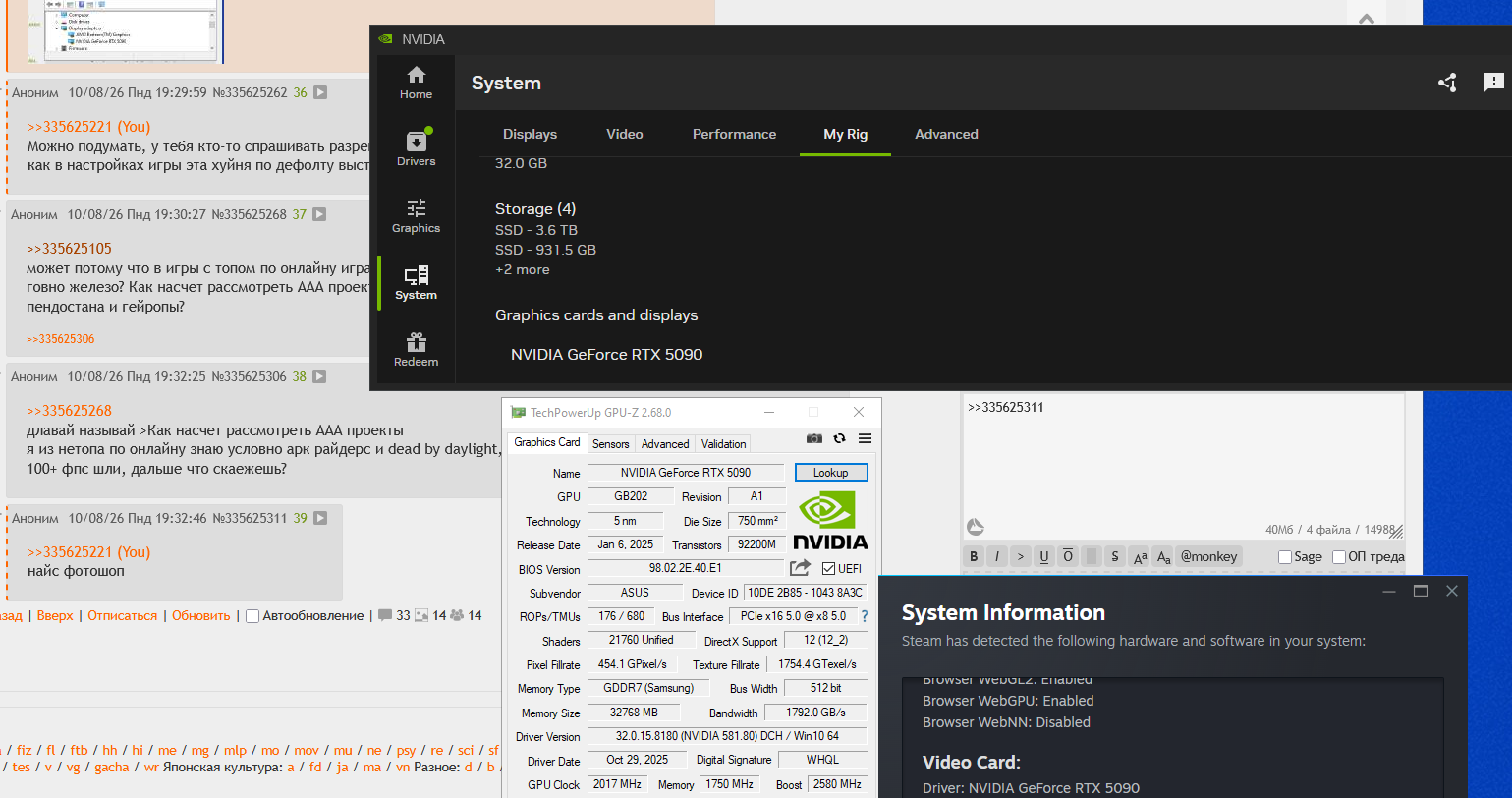The height and width of the screenshot is (798, 1512).
Task: Maximize the Steam System Information window
Action: (1420, 591)
